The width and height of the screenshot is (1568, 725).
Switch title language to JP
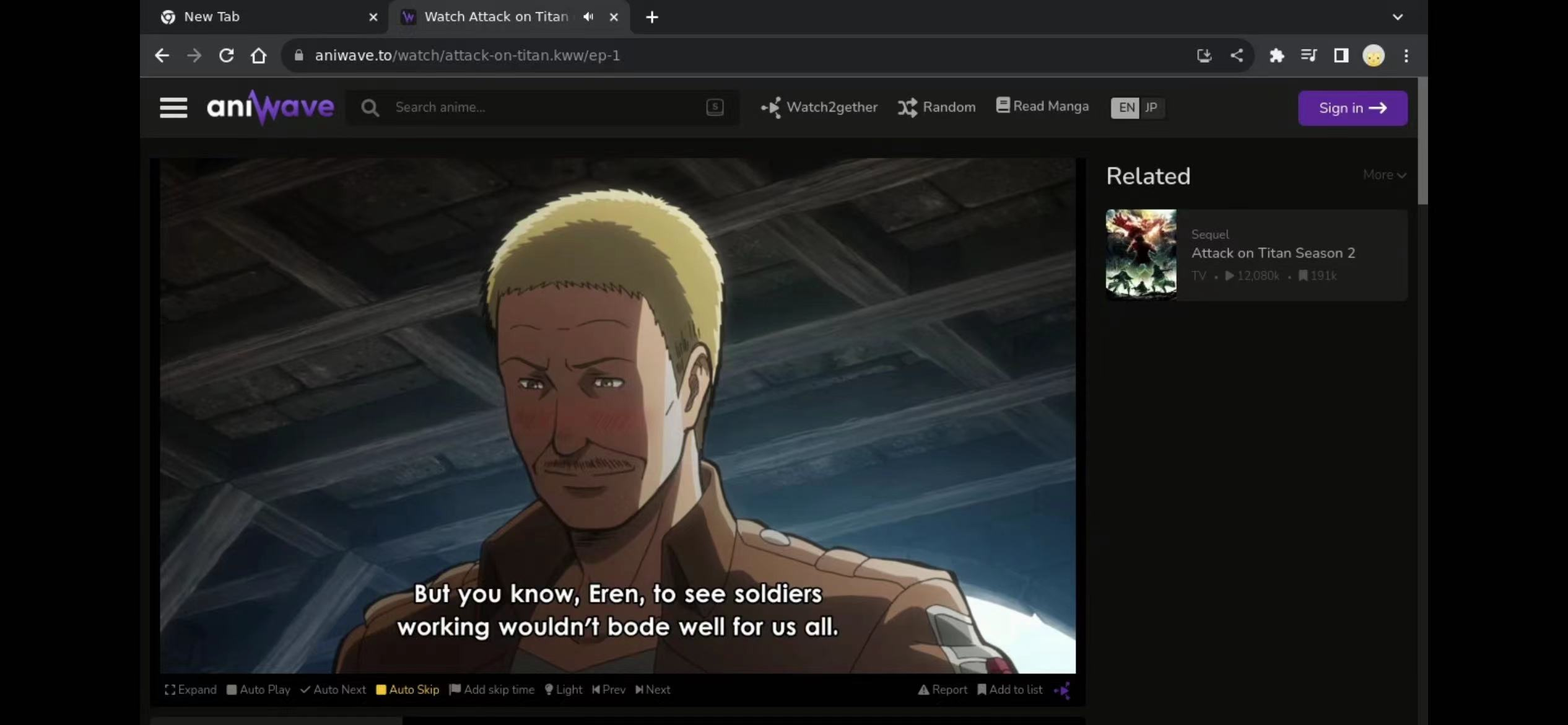tap(1151, 108)
